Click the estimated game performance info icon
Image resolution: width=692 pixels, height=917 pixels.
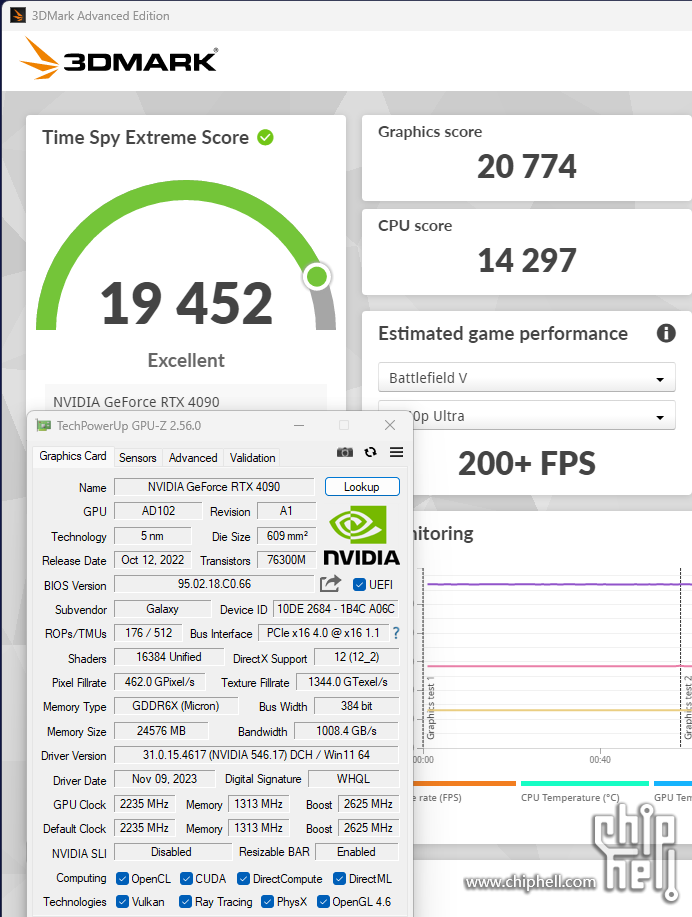coord(666,333)
